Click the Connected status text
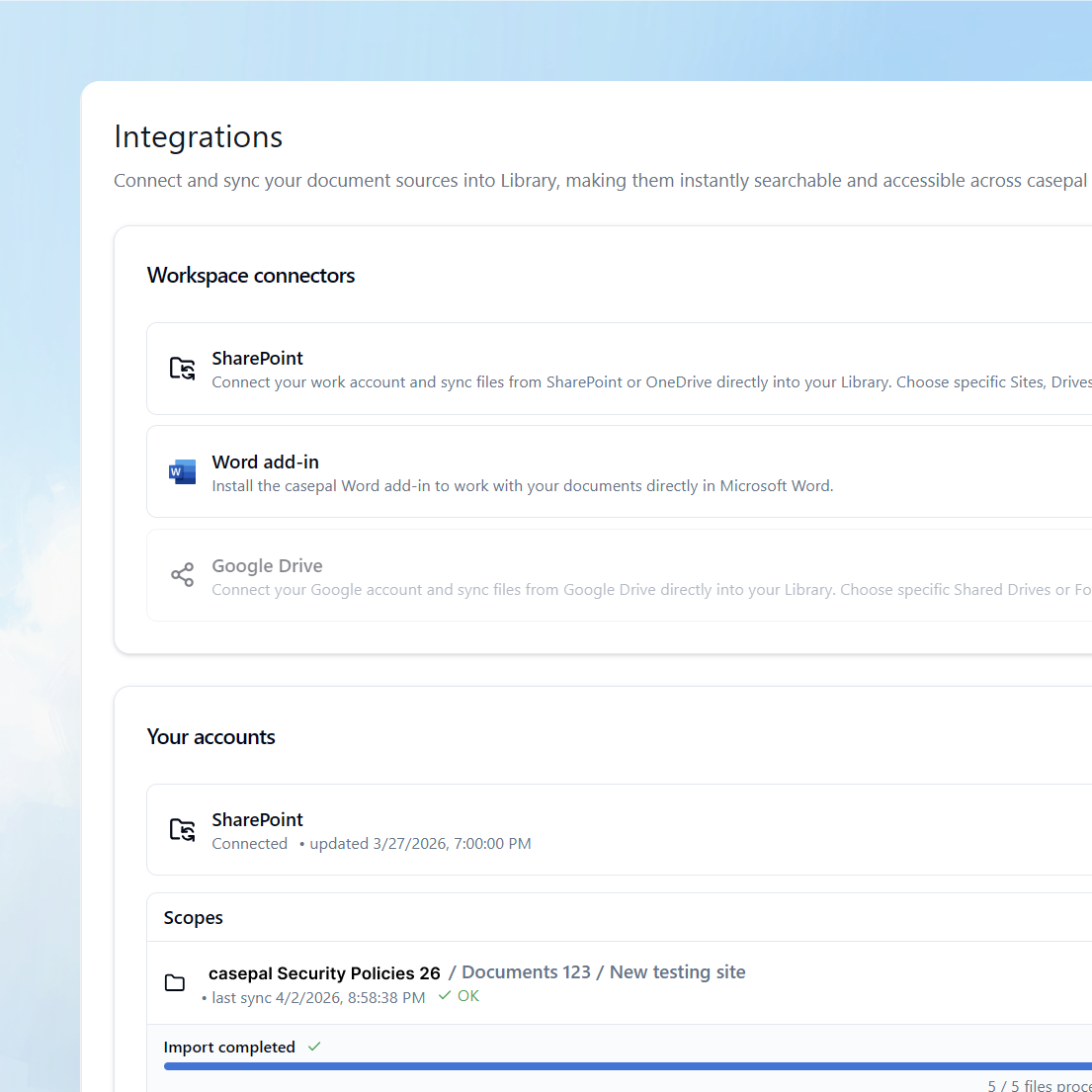This screenshot has height=1092, width=1092. [x=249, y=843]
